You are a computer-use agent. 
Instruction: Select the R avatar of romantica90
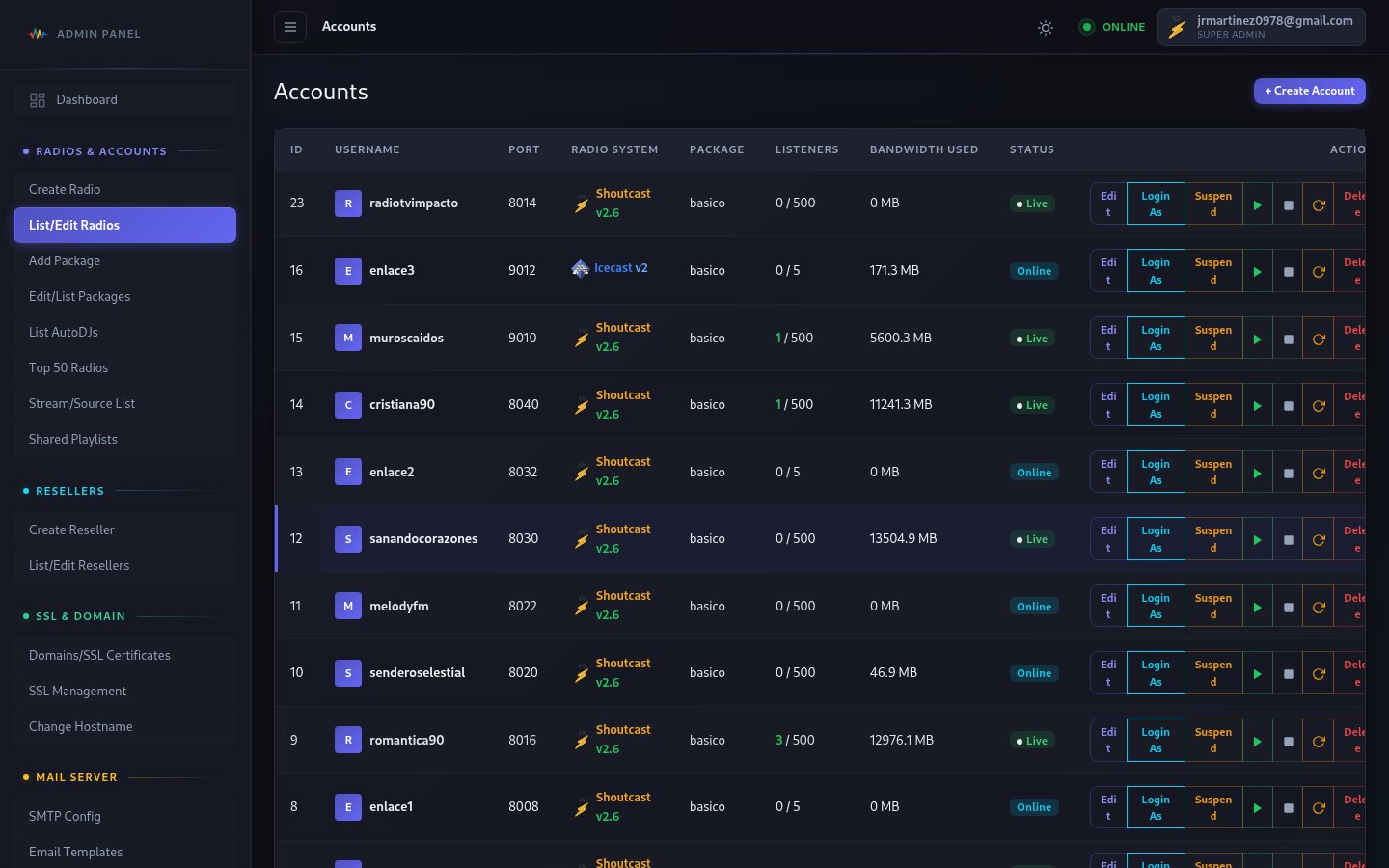click(x=348, y=741)
